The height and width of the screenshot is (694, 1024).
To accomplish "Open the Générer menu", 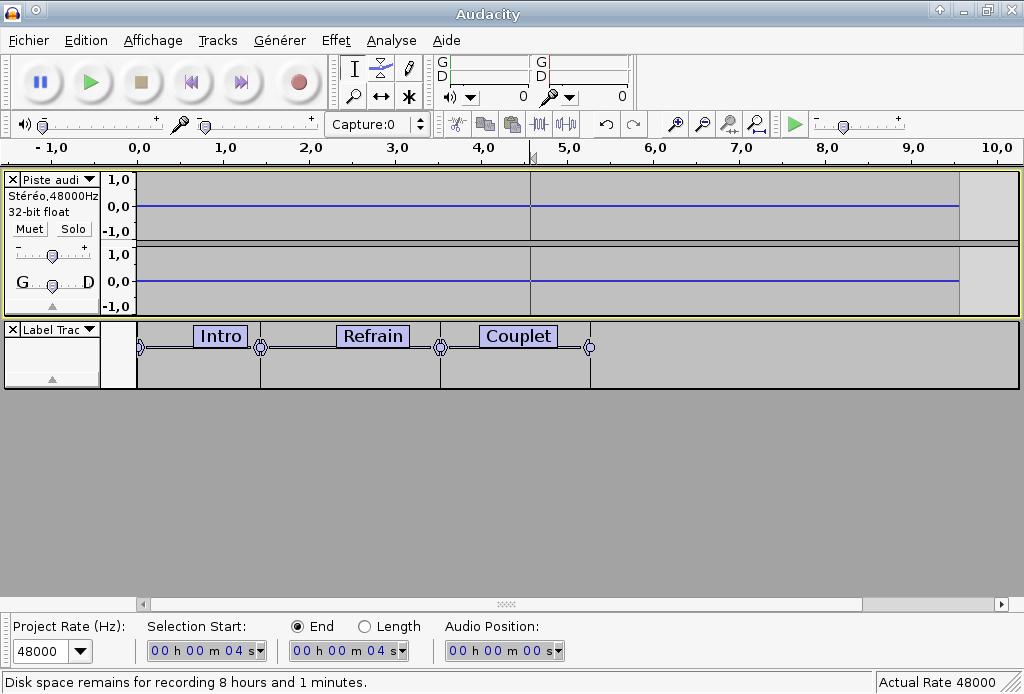I will 279,40.
